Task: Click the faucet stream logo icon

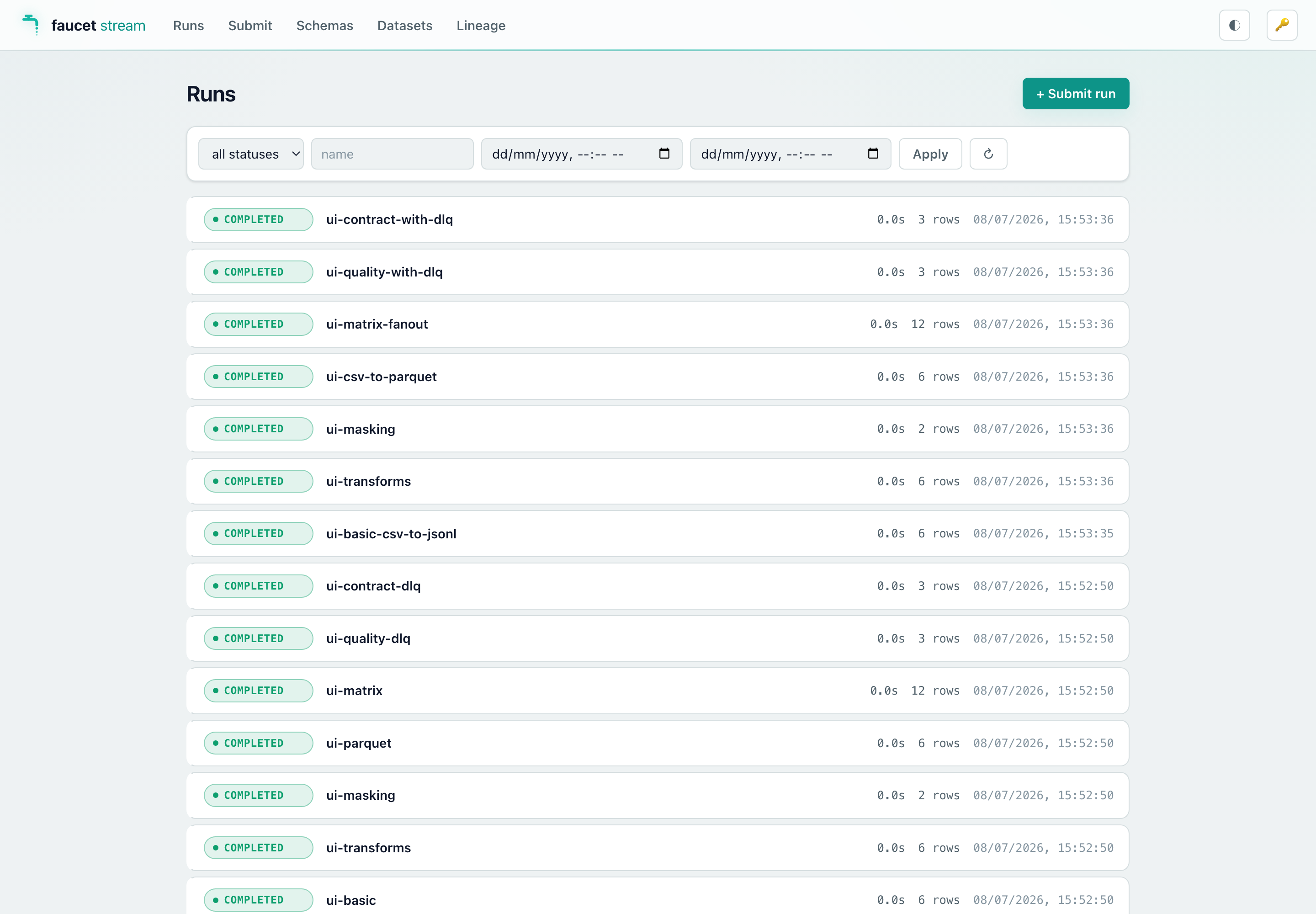Action: [31, 25]
